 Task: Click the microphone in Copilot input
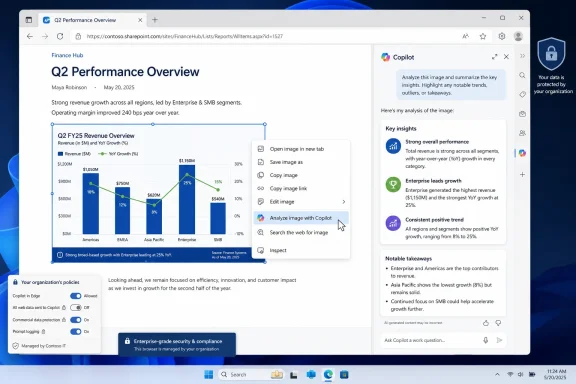coord(485,340)
